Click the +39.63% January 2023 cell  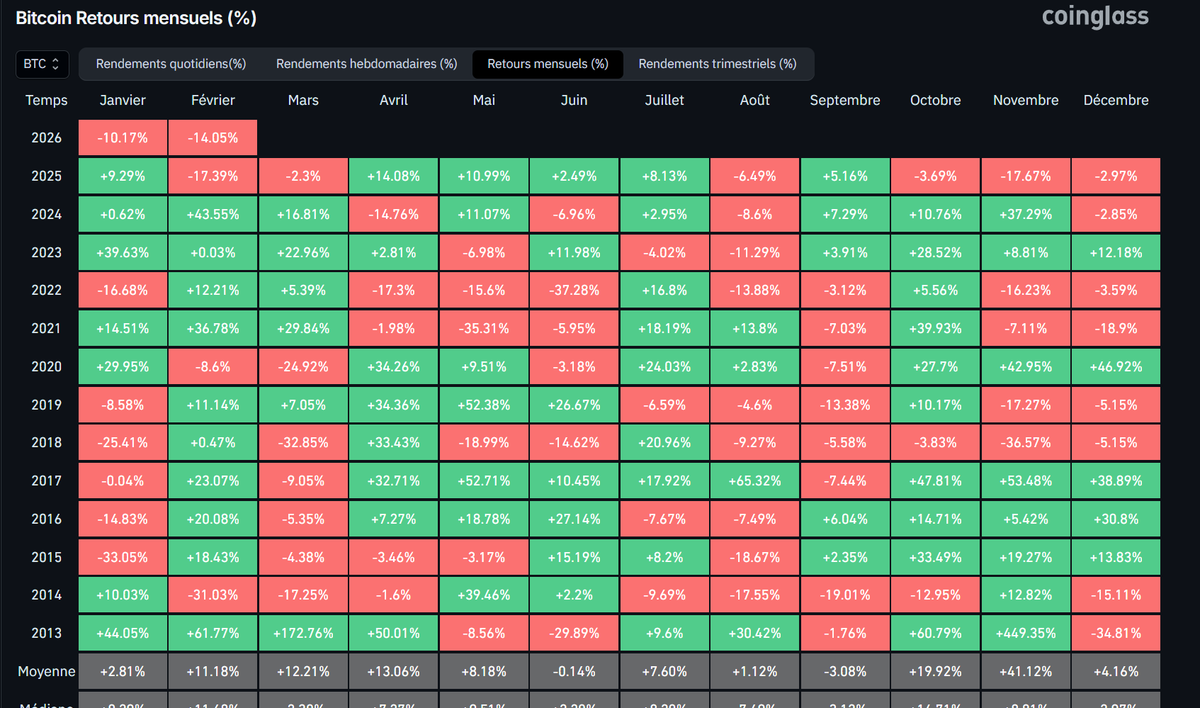[123, 252]
